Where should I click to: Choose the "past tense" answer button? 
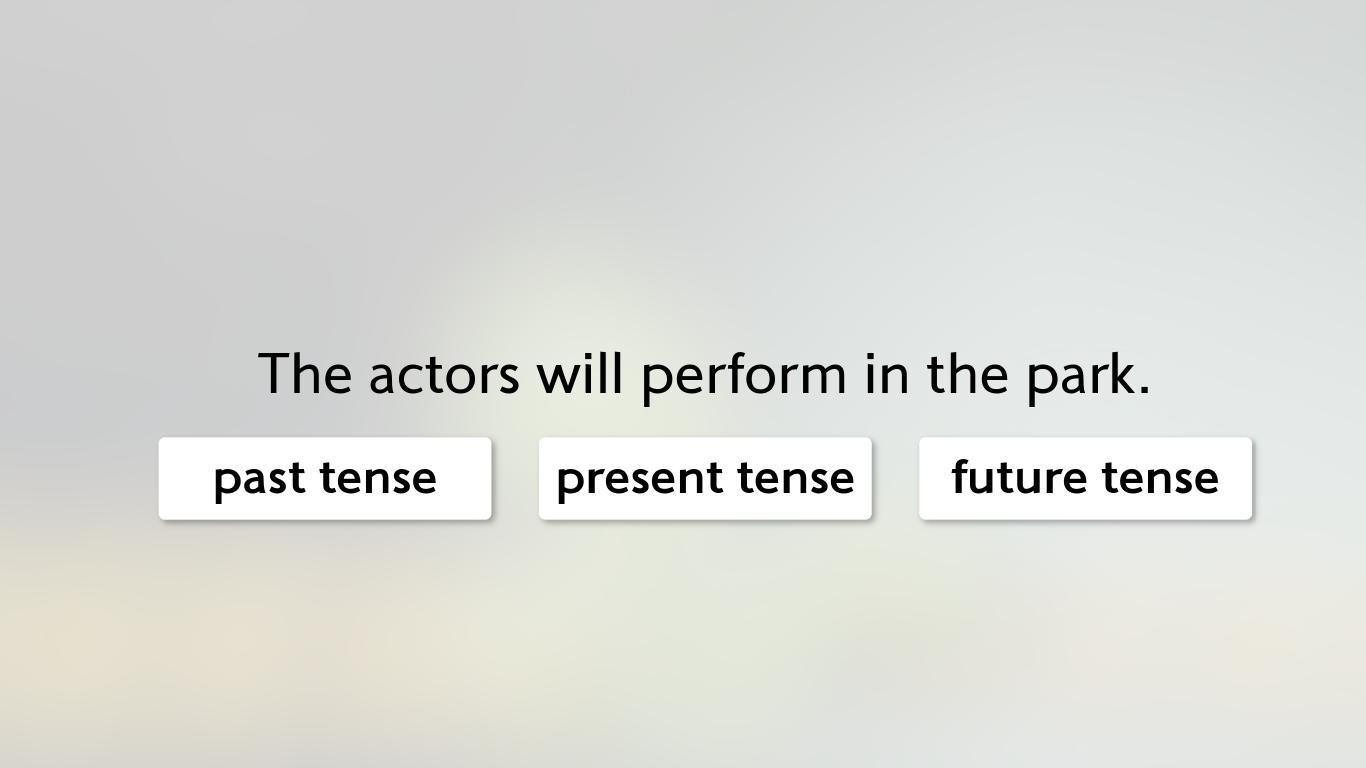click(x=325, y=478)
